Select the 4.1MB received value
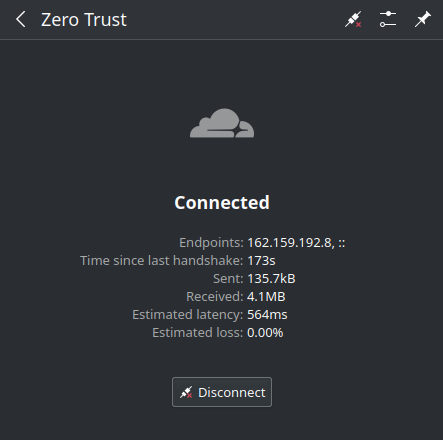 click(266, 296)
